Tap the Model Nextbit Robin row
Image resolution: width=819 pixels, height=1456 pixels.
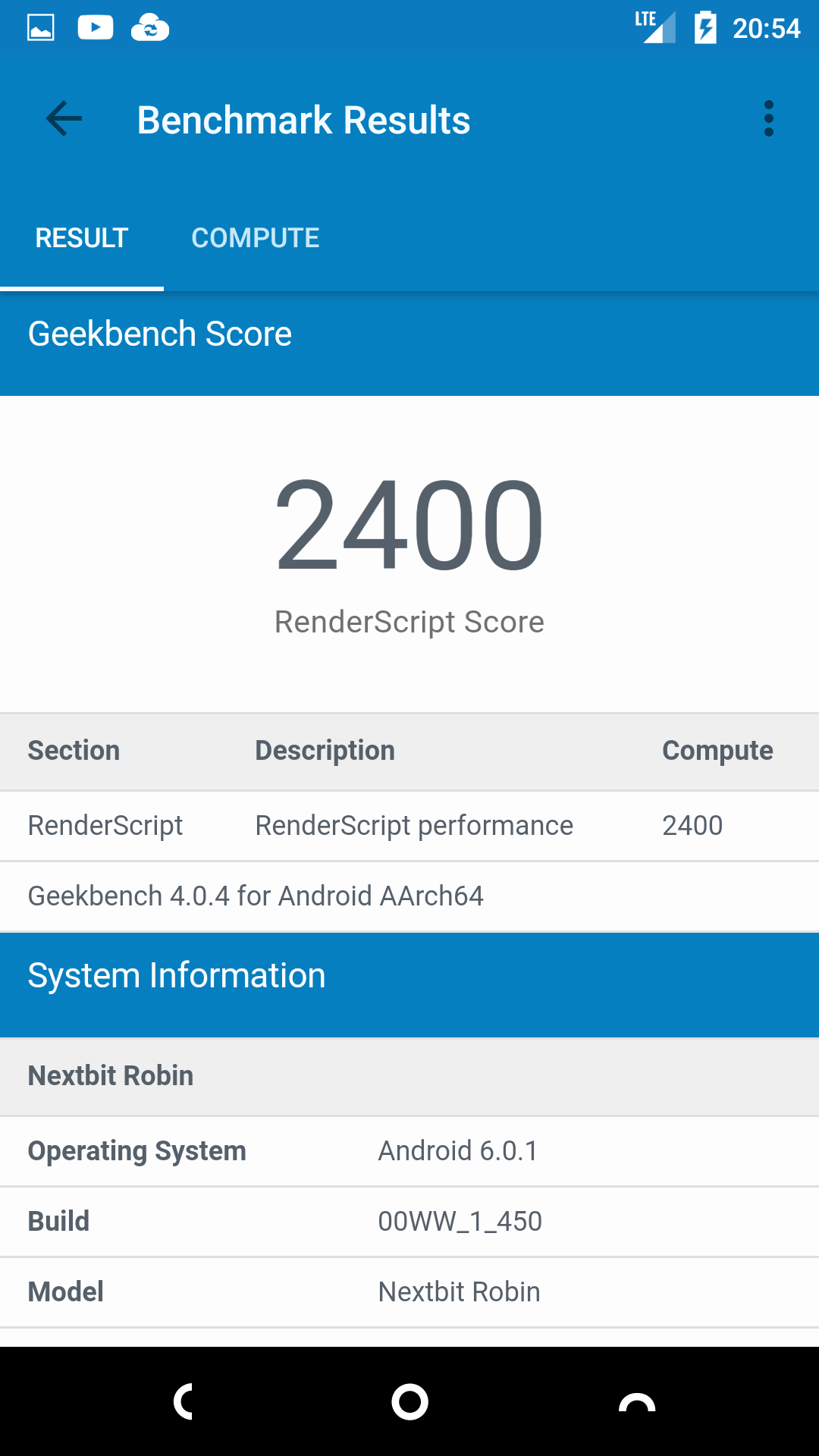(x=409, y=1292)
